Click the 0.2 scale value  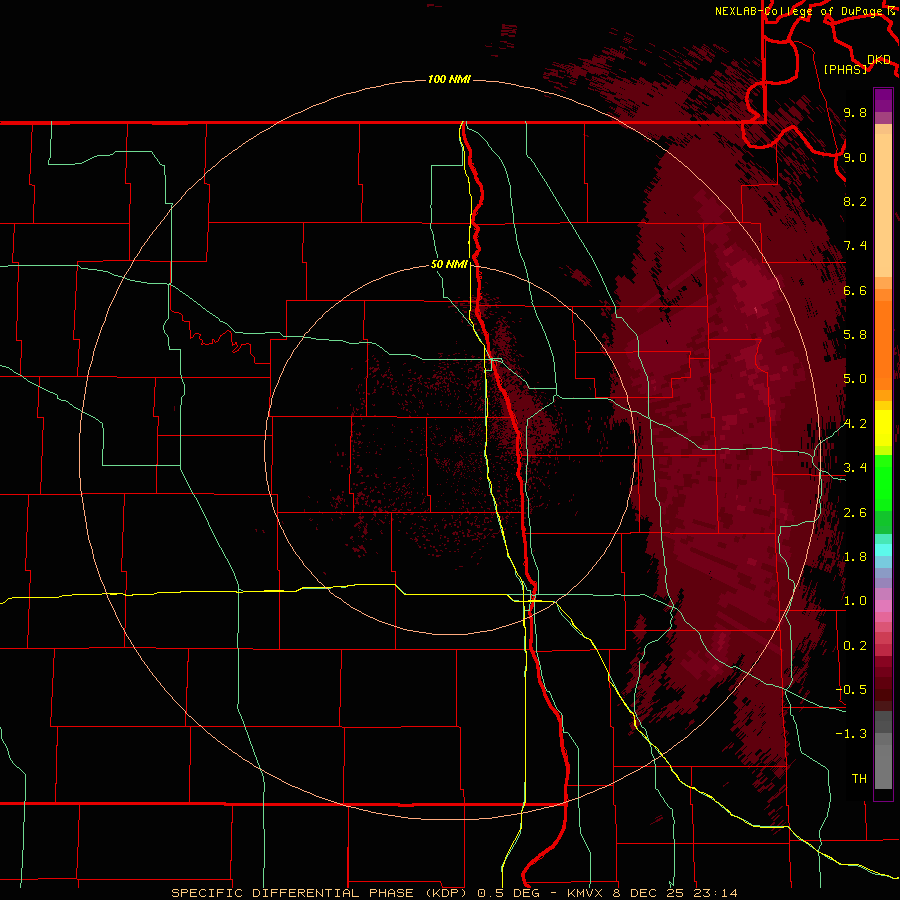(x=855, y=646)
